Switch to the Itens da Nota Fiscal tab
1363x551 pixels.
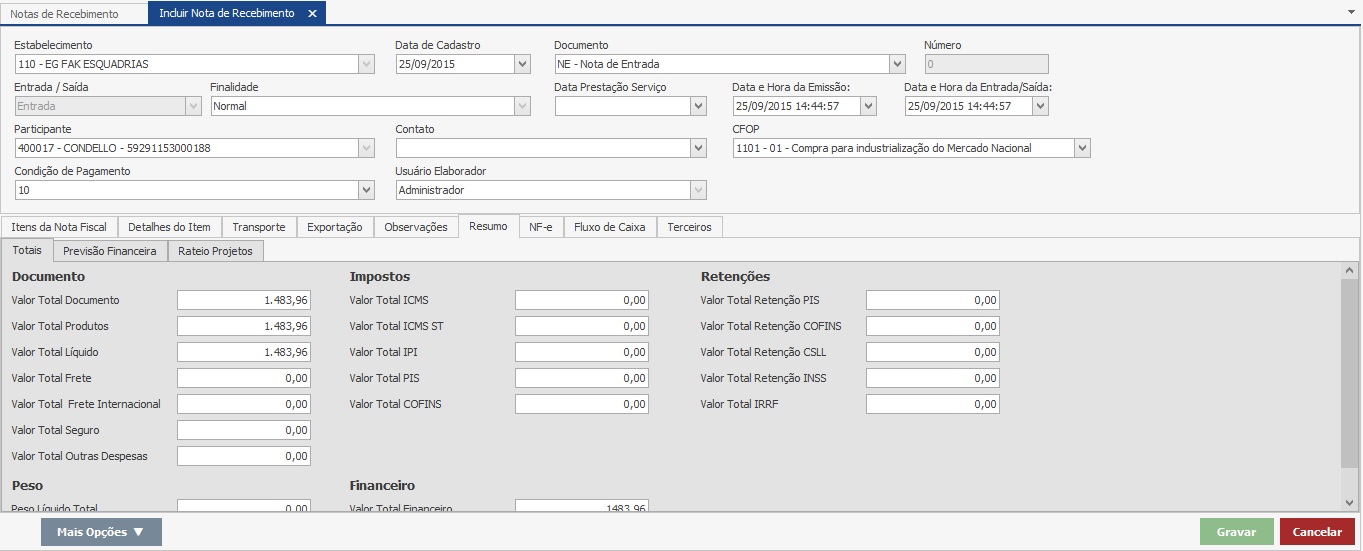click(x=59, y=227)
